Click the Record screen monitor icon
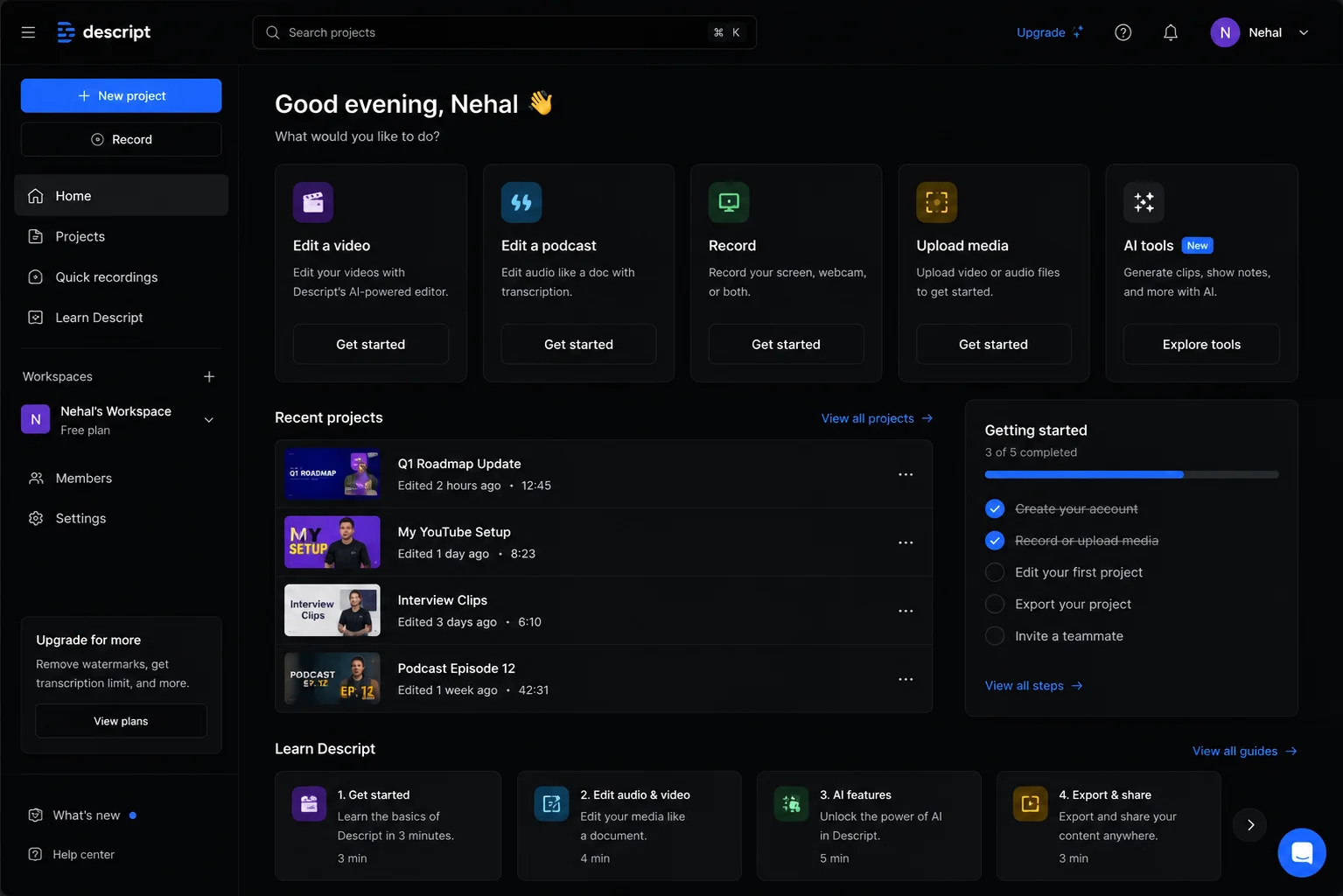Image resolution: width=1343 pixels, height=896 pixels. click(729, 202)
